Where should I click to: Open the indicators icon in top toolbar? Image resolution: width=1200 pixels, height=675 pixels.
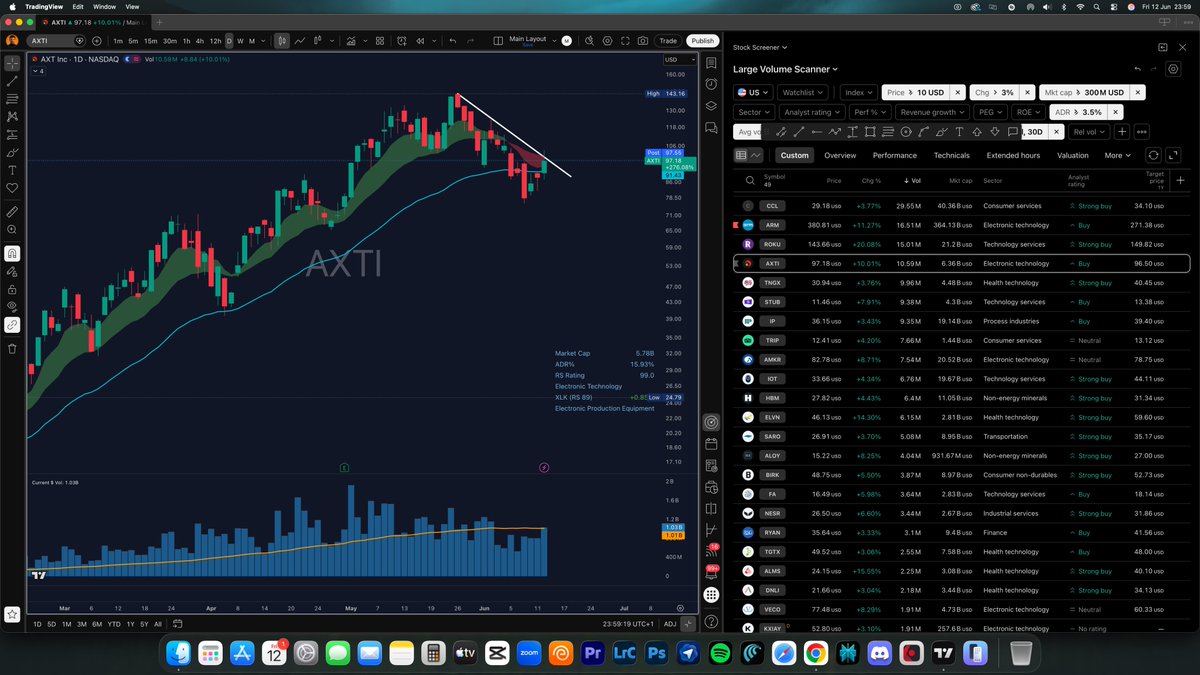(351, 41)
